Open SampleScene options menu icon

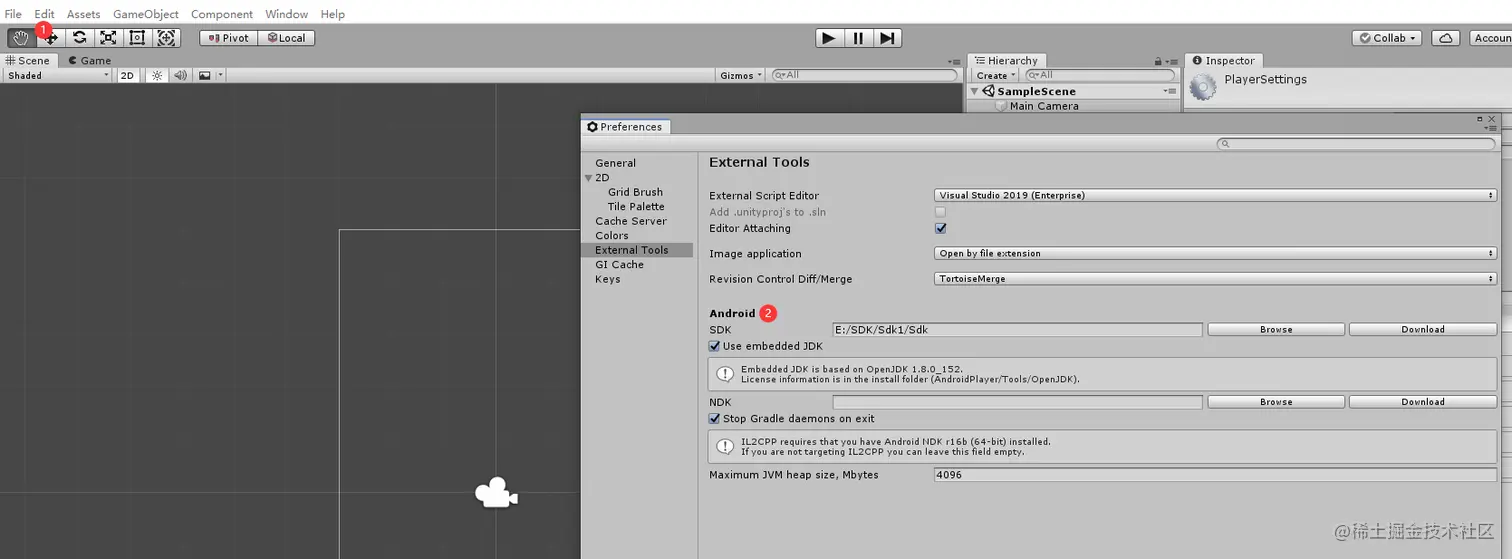1170,91
